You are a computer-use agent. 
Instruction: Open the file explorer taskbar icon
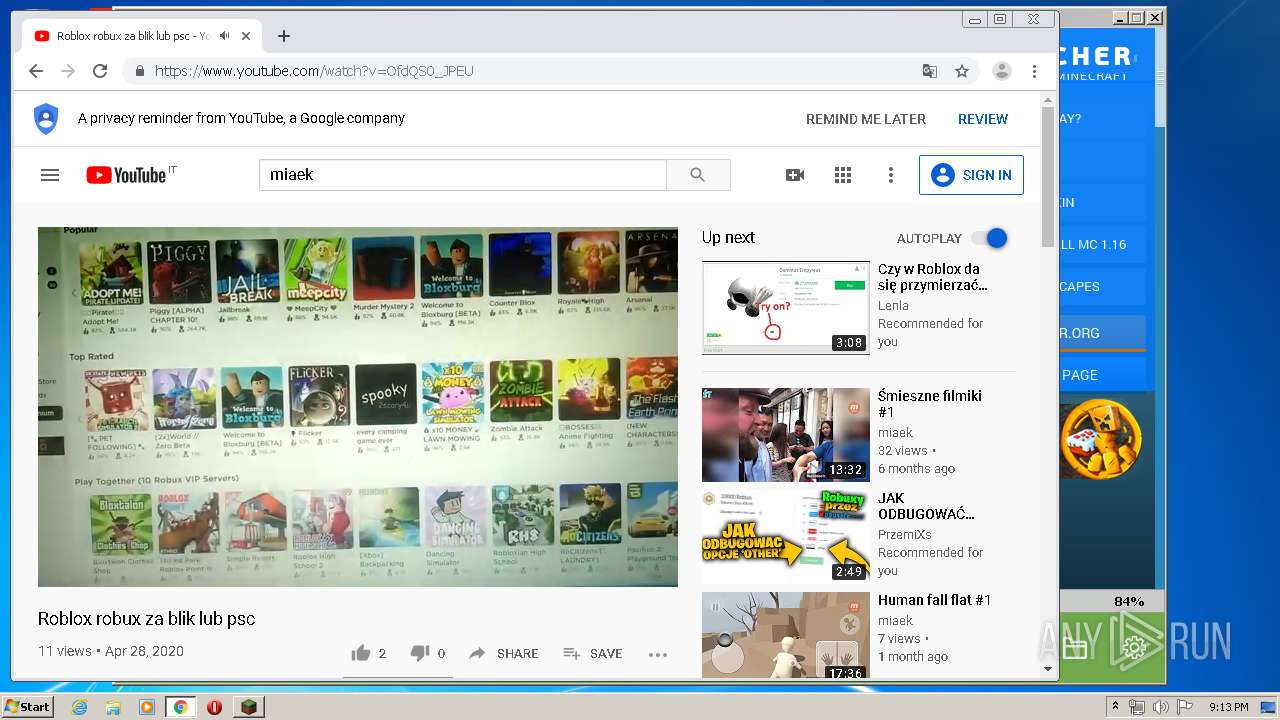coord(113,707)
